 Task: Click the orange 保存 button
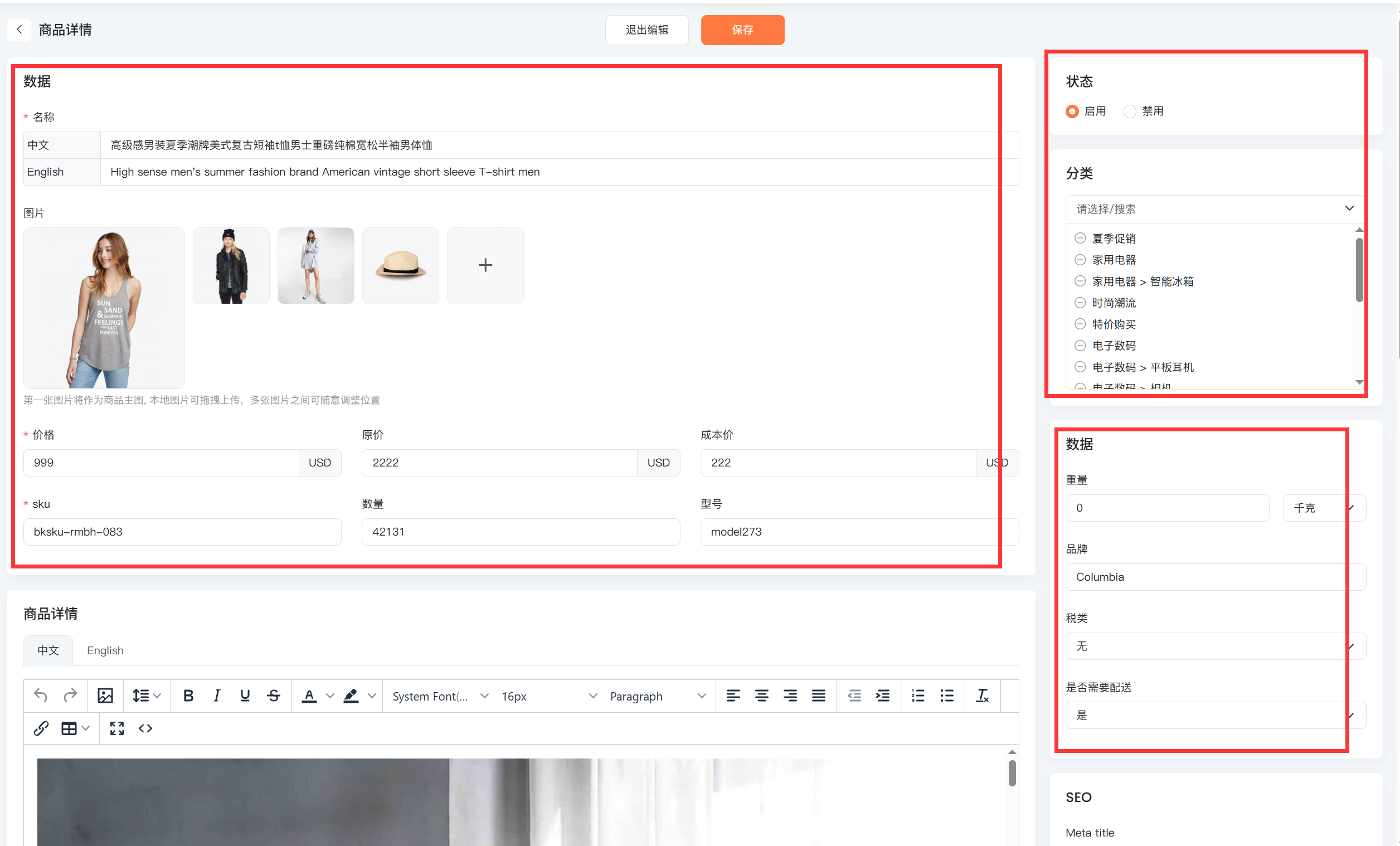[742, 30]
